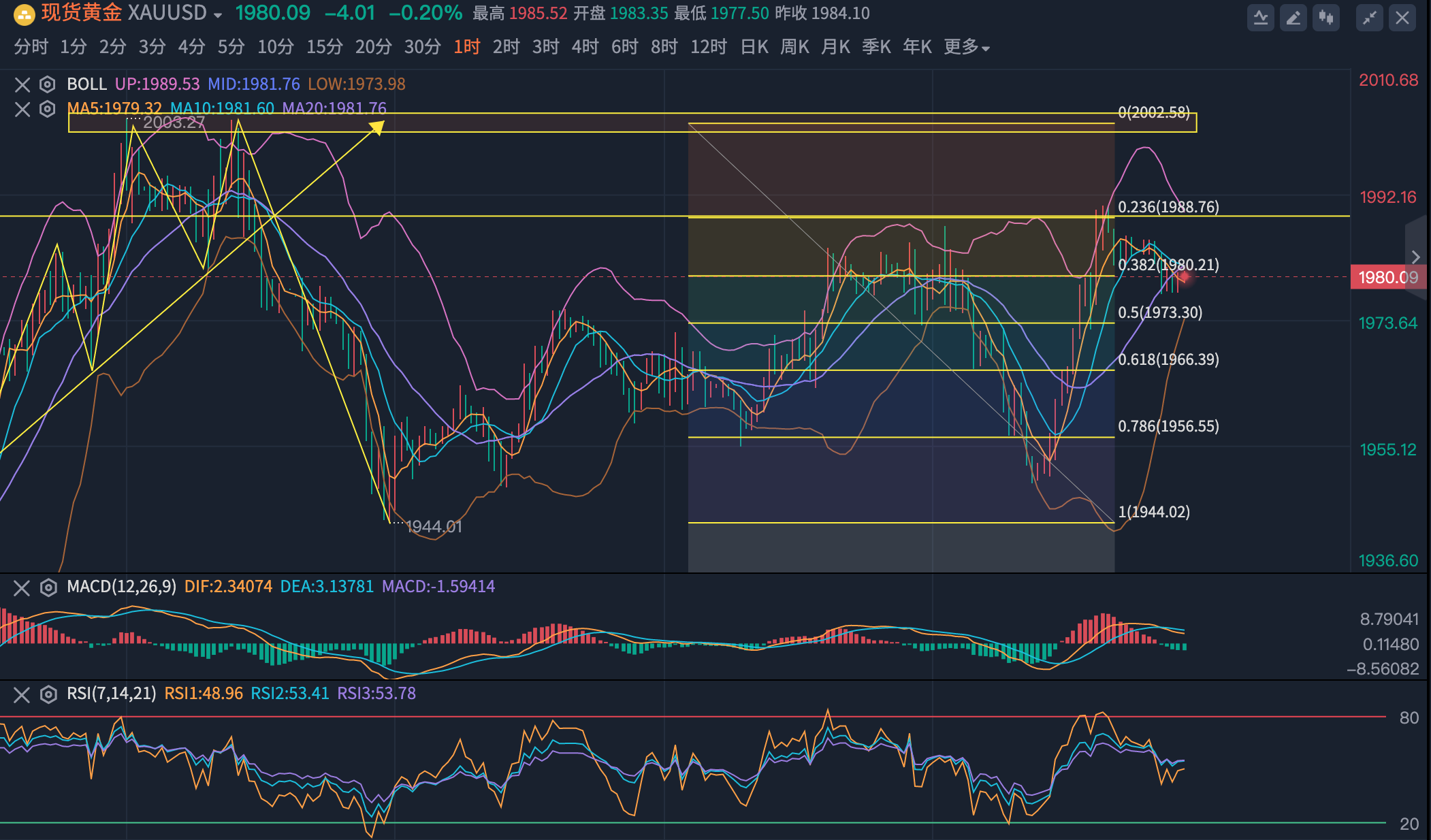1431x840 pixels.
Task: Switch to the 4分 timeframe
Action: pyautogui.click(x=192, y=47)
